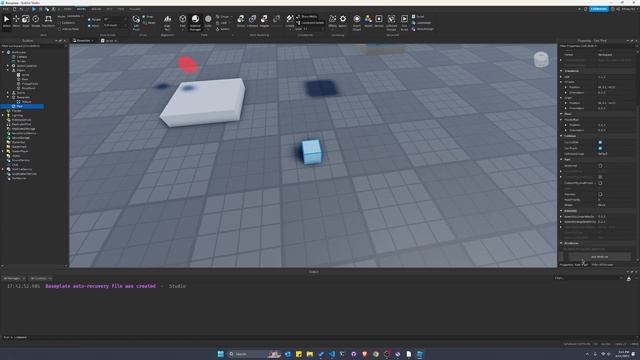The height and width of the screenshot is (360, 640).
Task: Toggle the CanCollide property checkbox
Action: (600, 142)
